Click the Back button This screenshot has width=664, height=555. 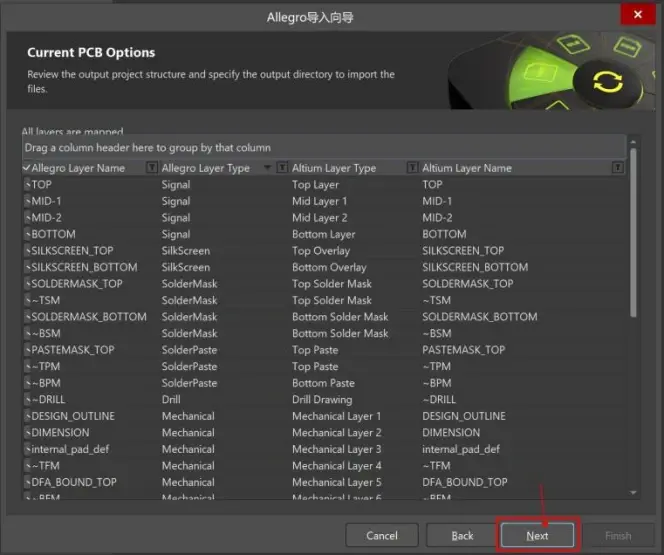462,536
